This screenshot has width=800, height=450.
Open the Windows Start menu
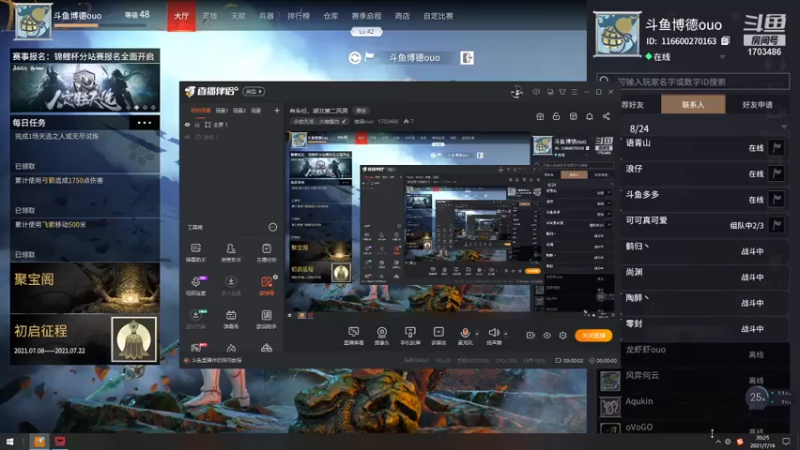[10, 441]
